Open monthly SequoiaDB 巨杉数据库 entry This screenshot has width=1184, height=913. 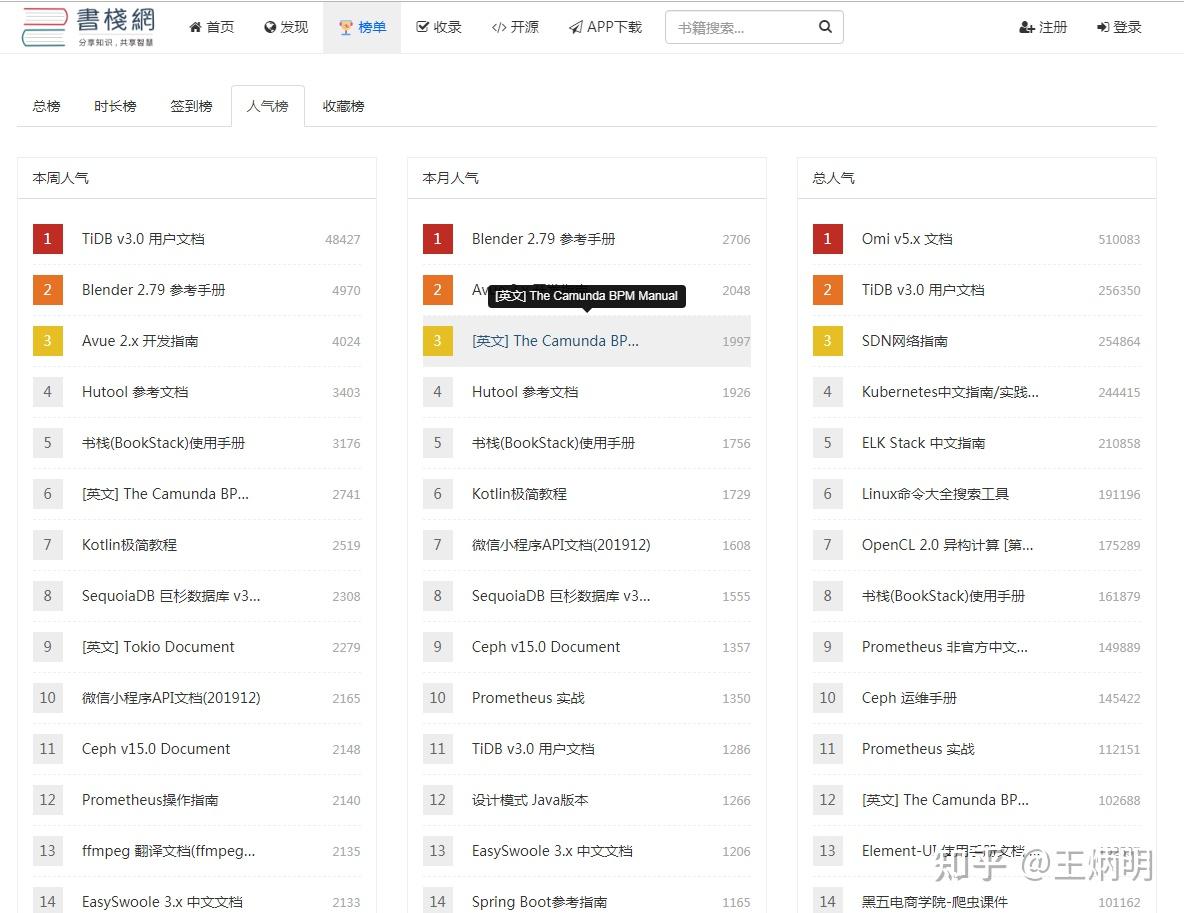561,596
